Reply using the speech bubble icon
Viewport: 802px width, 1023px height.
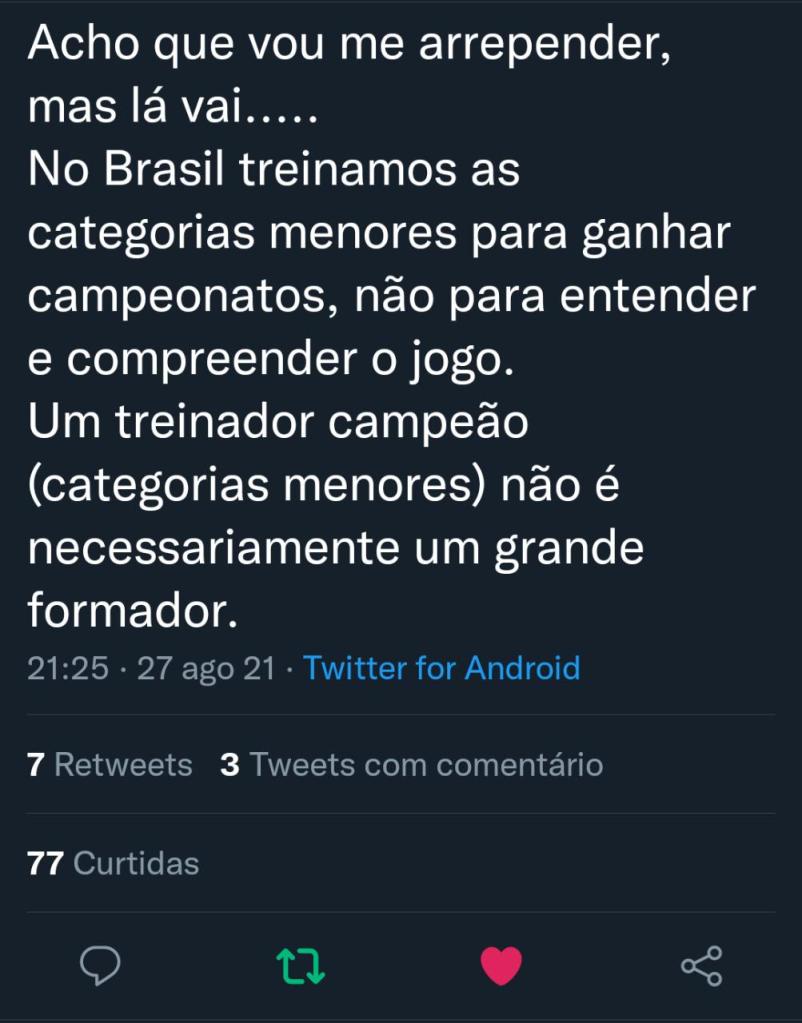[100, 966]
